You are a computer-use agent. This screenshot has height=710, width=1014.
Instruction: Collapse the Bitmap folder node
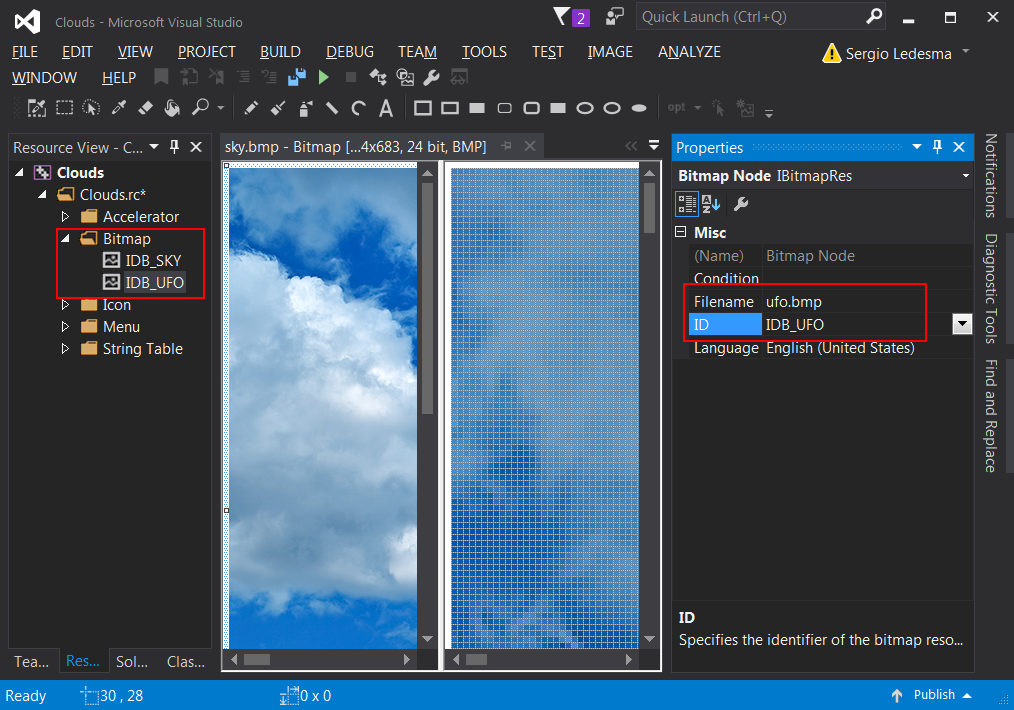point(65,239)
